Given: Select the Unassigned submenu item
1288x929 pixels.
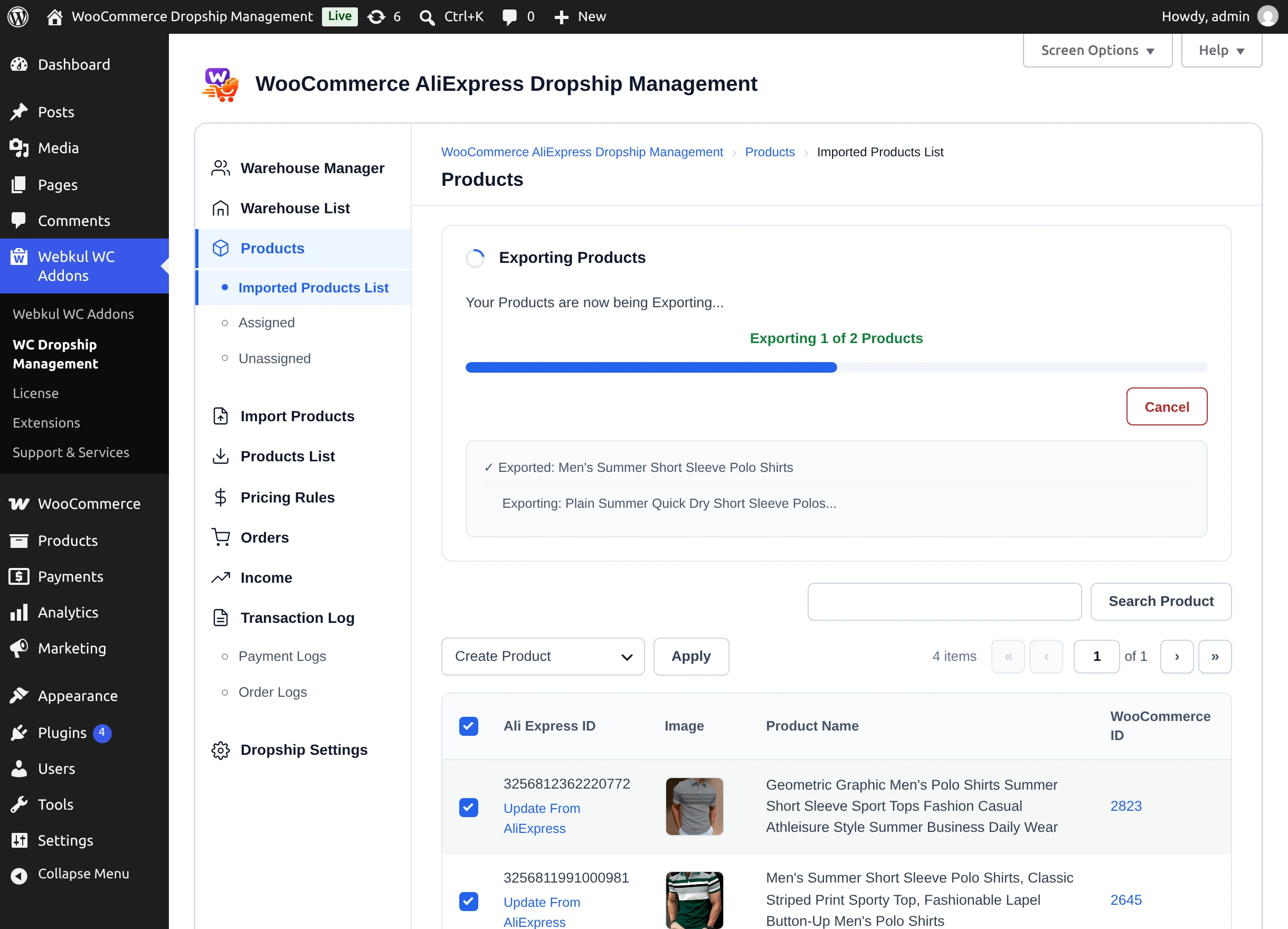Looking at the screenshot, I should click(x=274, y=358).
